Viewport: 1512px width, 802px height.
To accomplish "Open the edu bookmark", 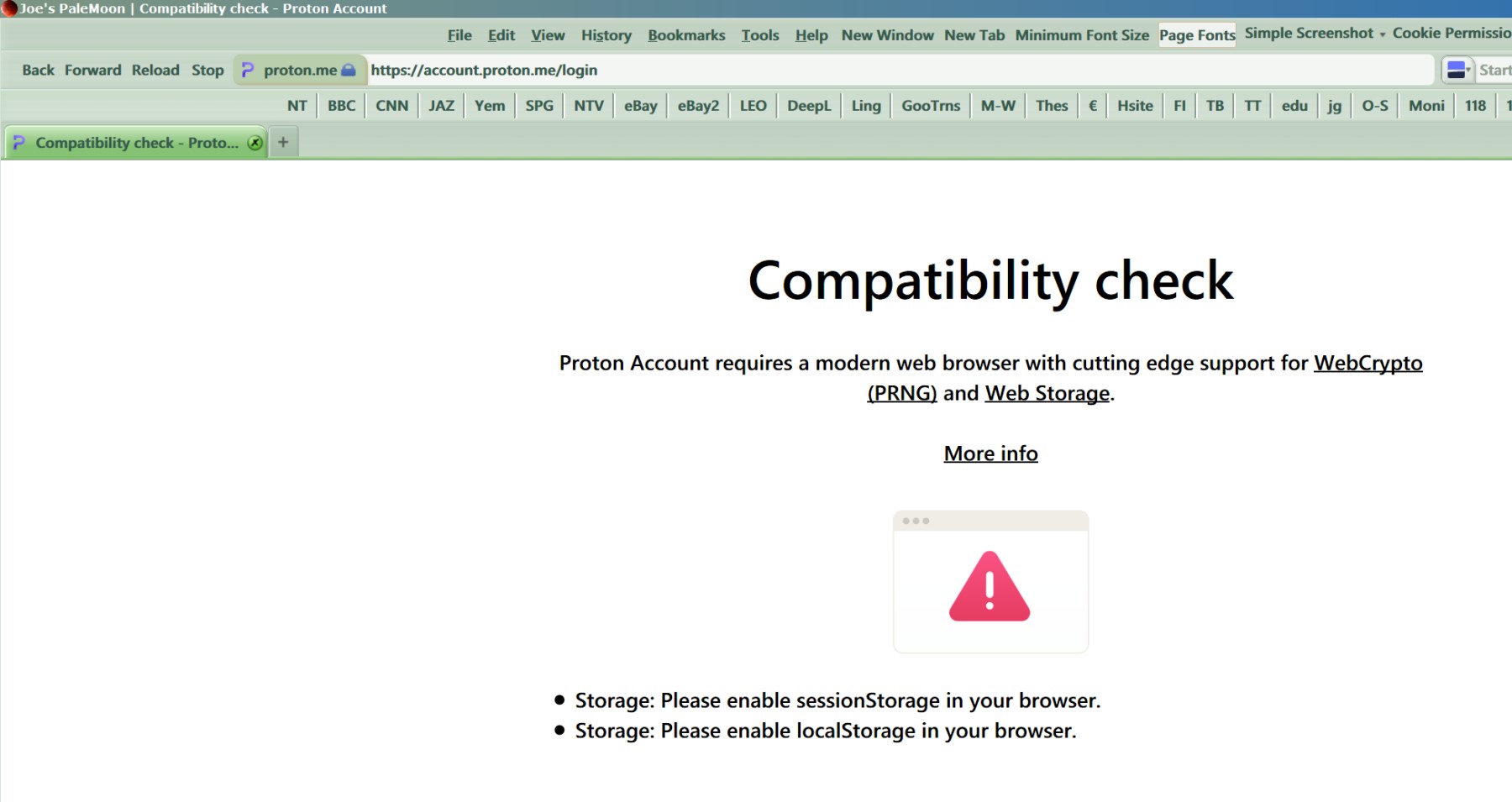I will [1294, 106].
